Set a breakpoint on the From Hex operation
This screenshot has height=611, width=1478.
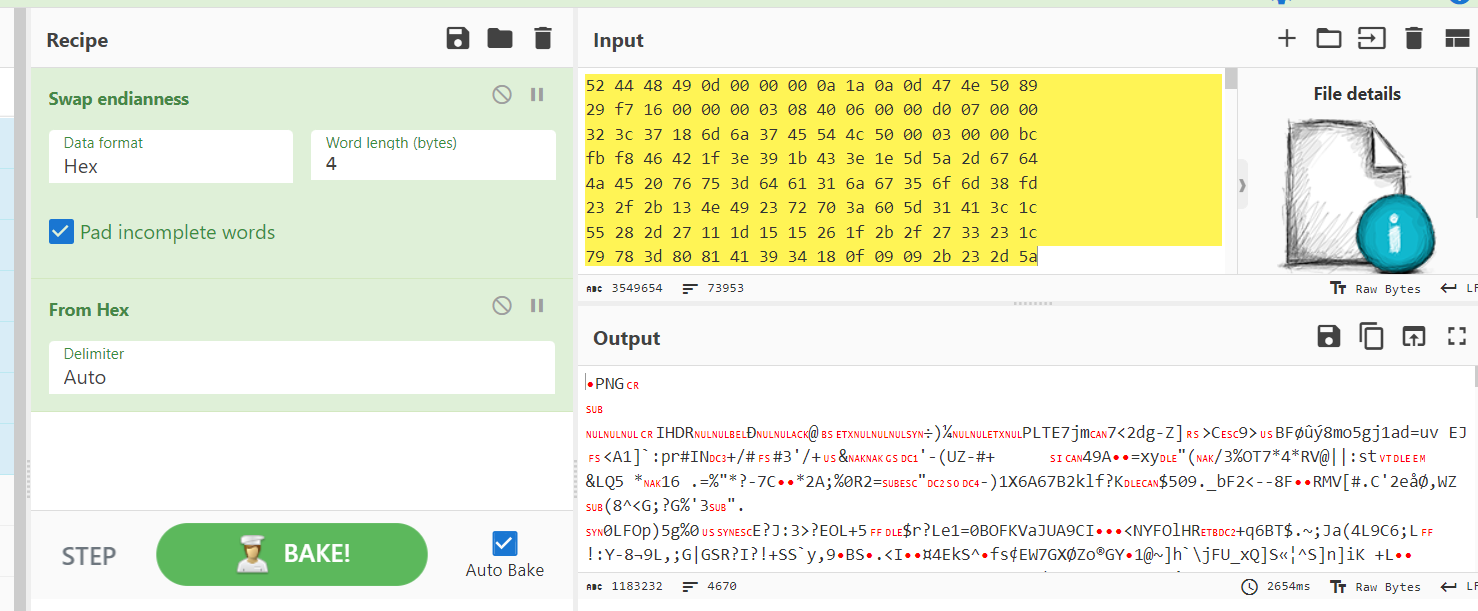537,306
